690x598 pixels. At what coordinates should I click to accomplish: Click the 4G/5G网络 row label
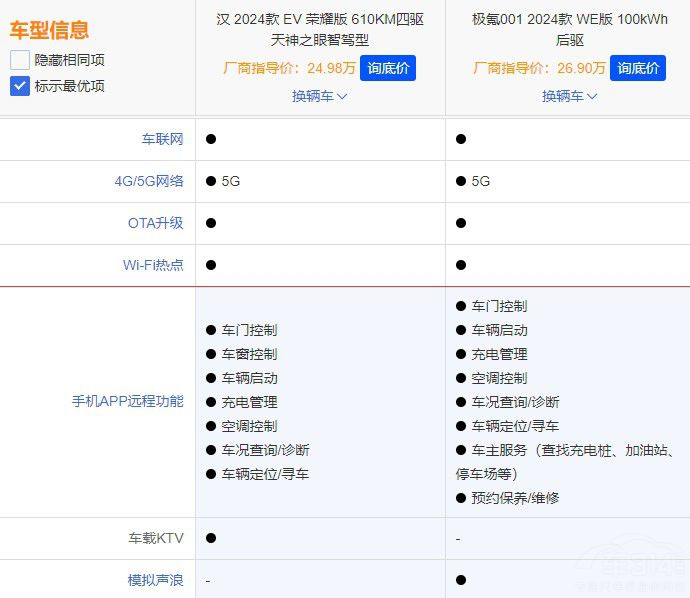[x=149, y=181]
